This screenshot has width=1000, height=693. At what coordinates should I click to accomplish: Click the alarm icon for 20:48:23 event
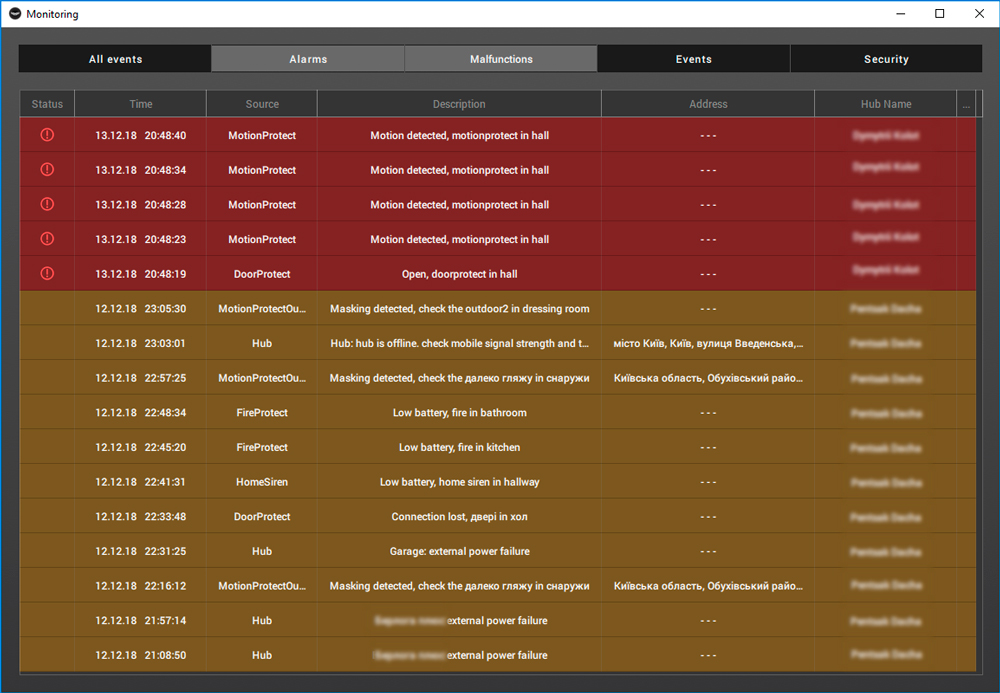click(47, 238)
